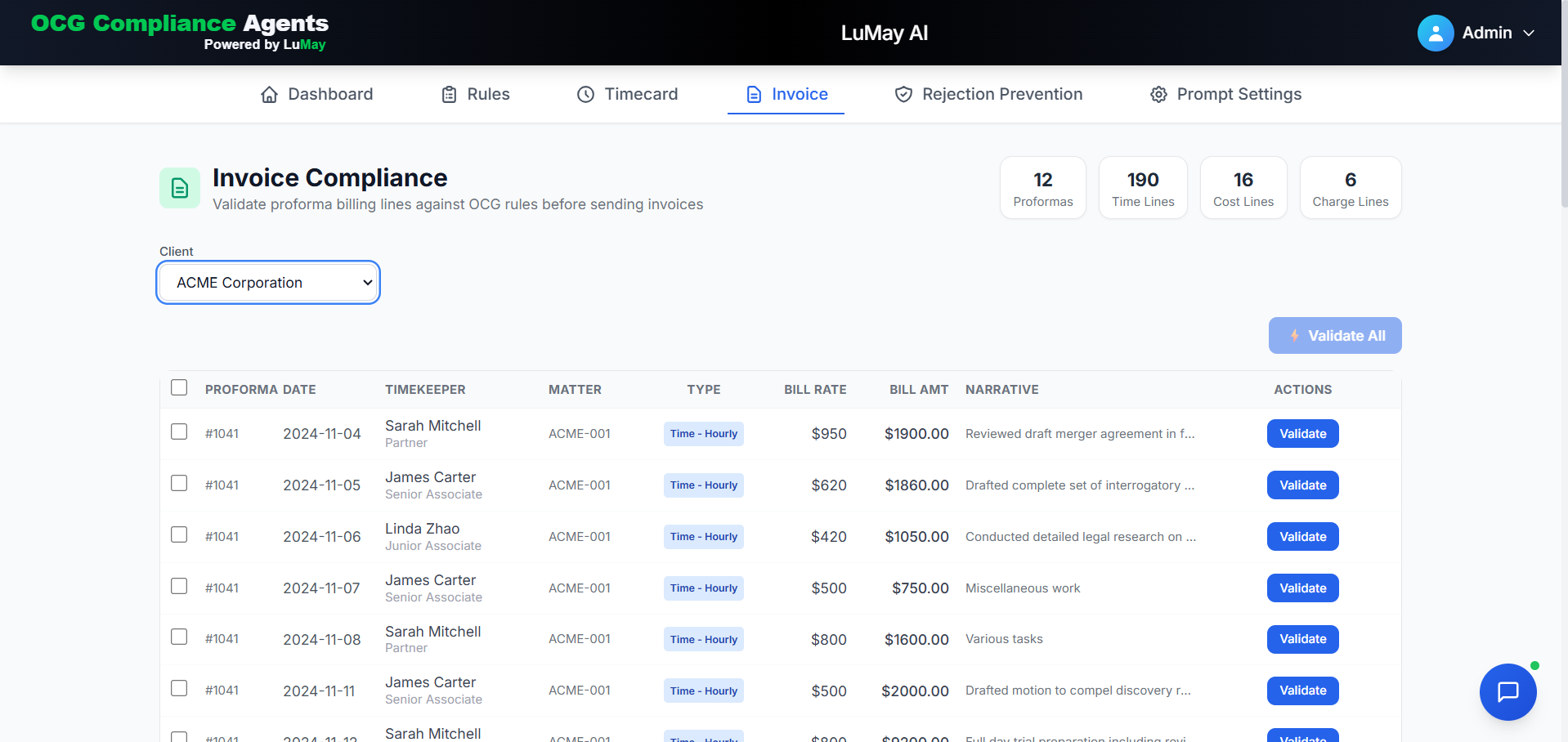Click the $620 bill rate
The image size is (1568, 742).
829,485
